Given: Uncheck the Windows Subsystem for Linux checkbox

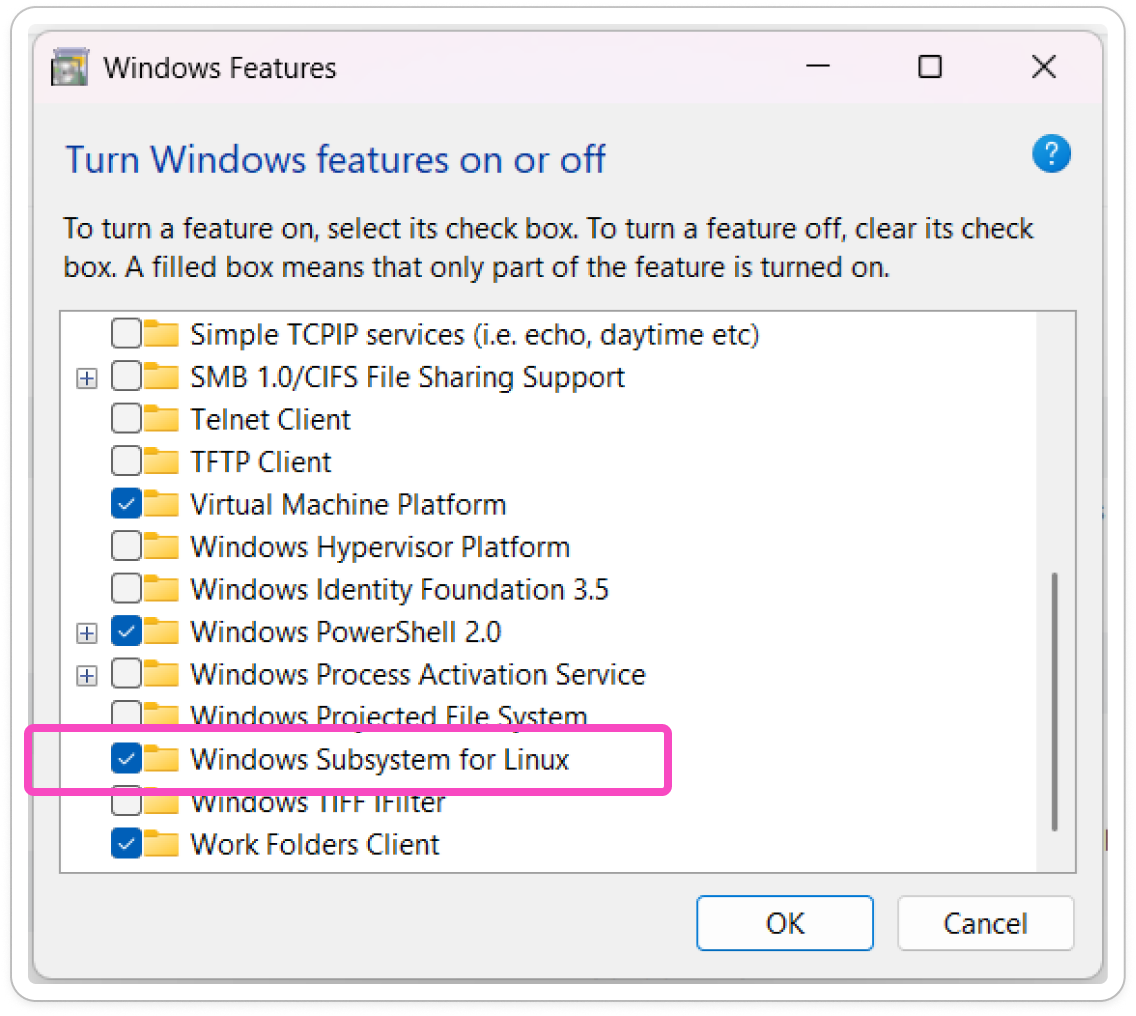Looking at the screenshot, I should pos(126,759).
